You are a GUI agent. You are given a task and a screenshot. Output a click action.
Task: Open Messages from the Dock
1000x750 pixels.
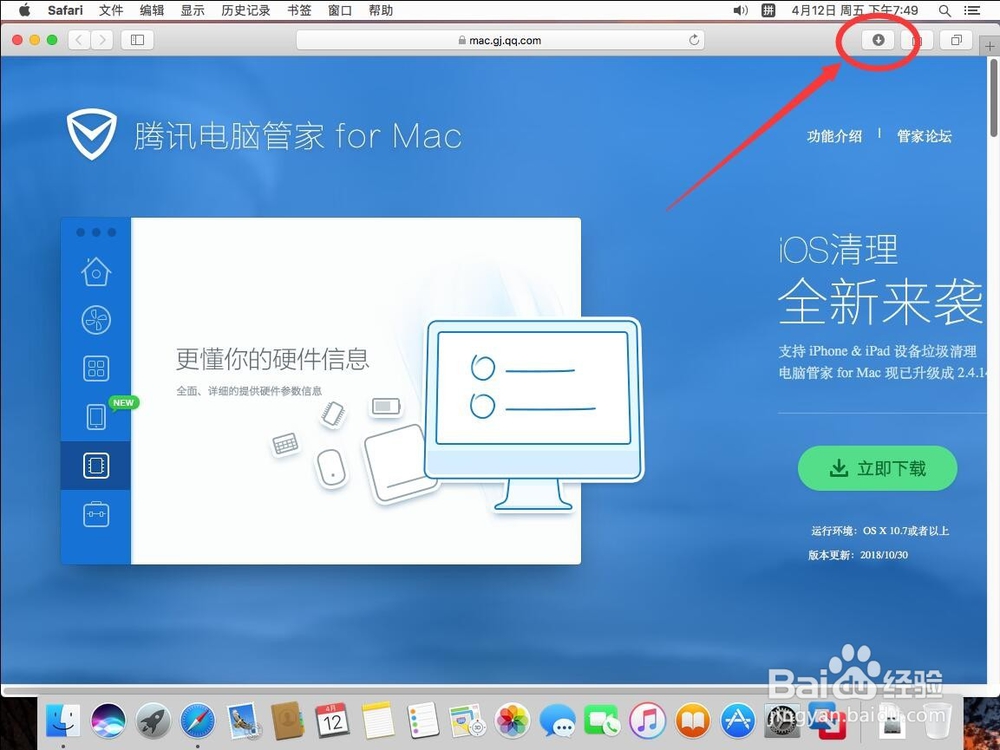pos(557,721)
